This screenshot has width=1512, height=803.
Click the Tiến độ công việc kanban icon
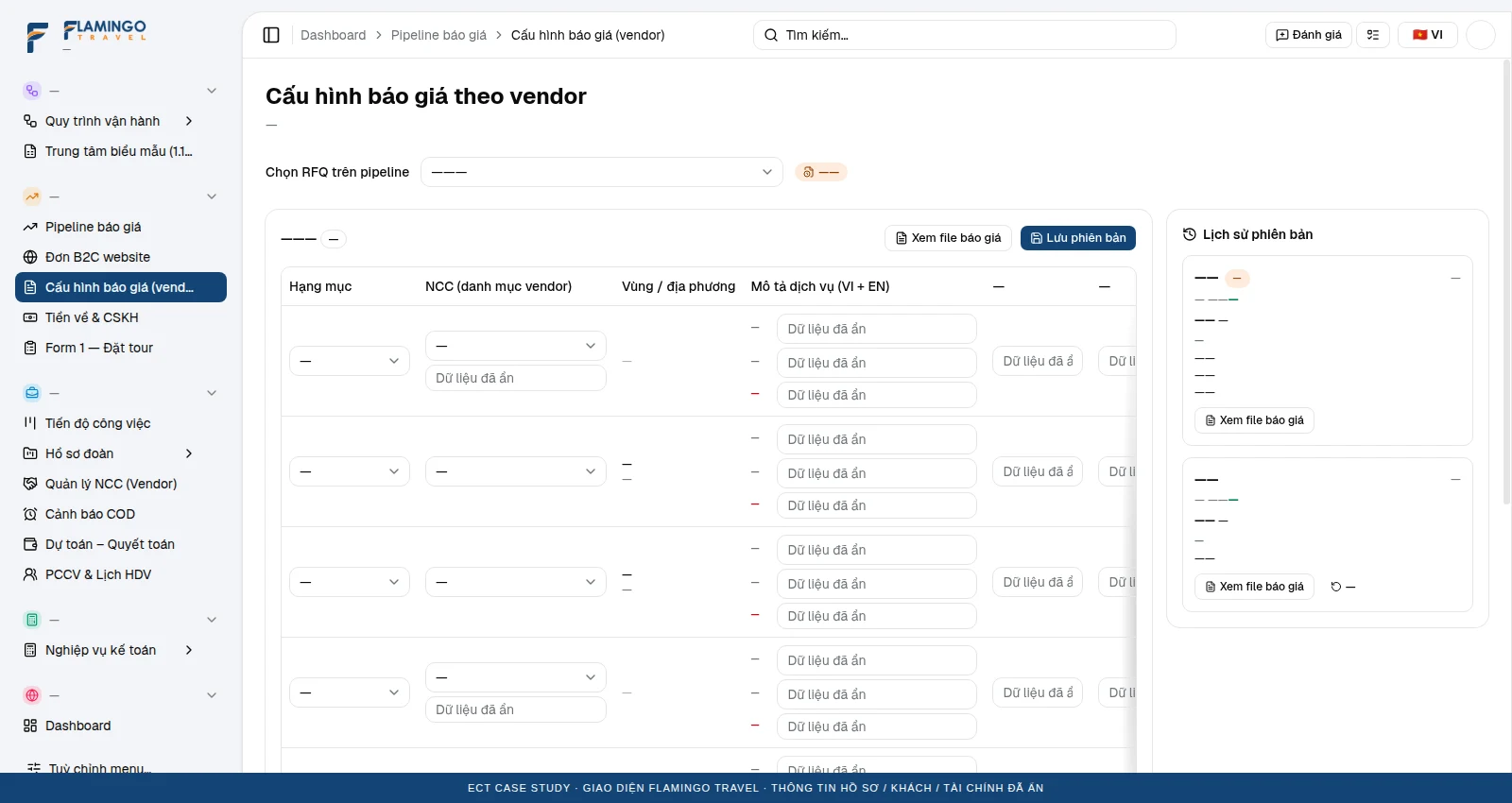(x=30, y=423)
